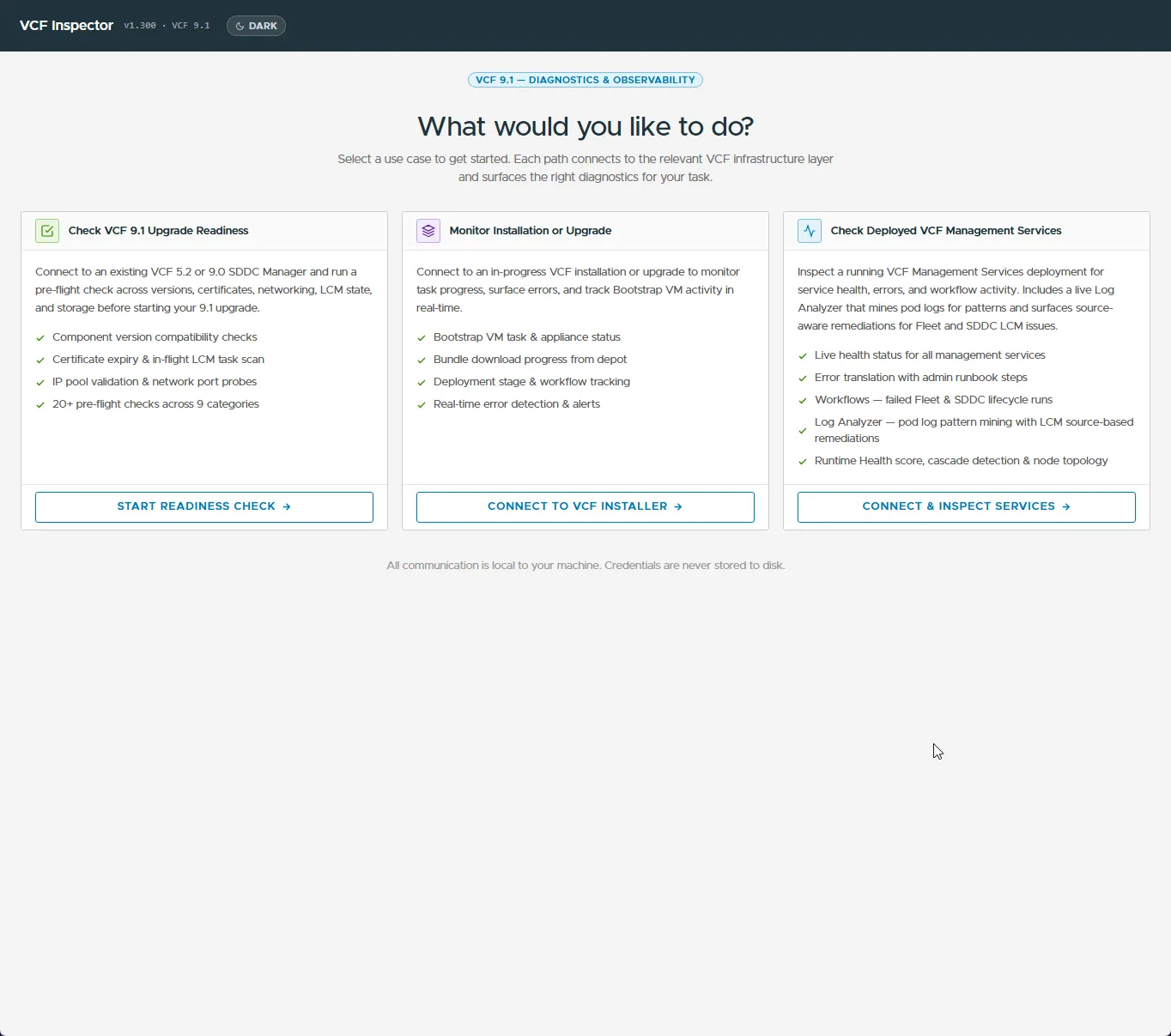This screenshot has height=1036, width=1171.
Task: Click 'Real-time error detection & alerts'
Action: [x=517, y=404]
